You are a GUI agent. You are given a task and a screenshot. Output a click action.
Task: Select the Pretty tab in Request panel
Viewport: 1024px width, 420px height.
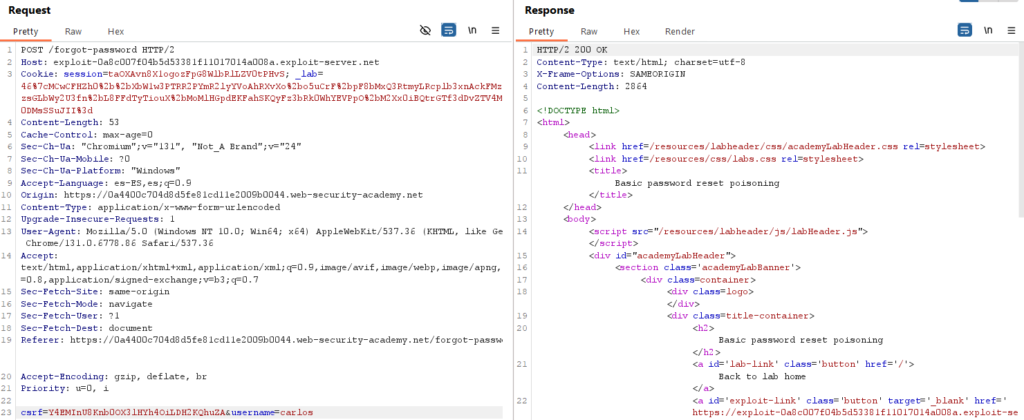[x=26, y=31]
